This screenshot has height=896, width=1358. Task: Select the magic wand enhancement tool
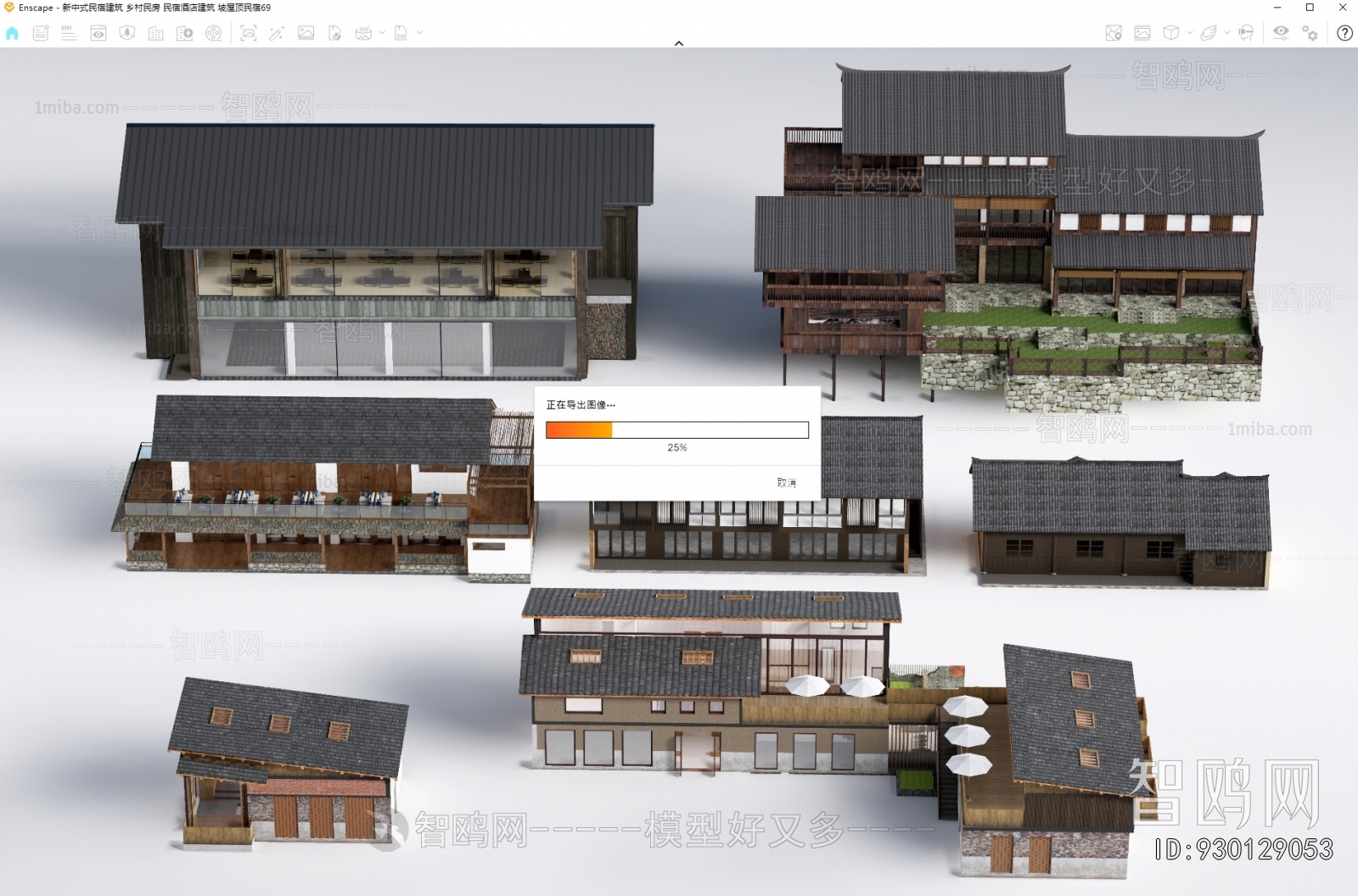(276, 34)
